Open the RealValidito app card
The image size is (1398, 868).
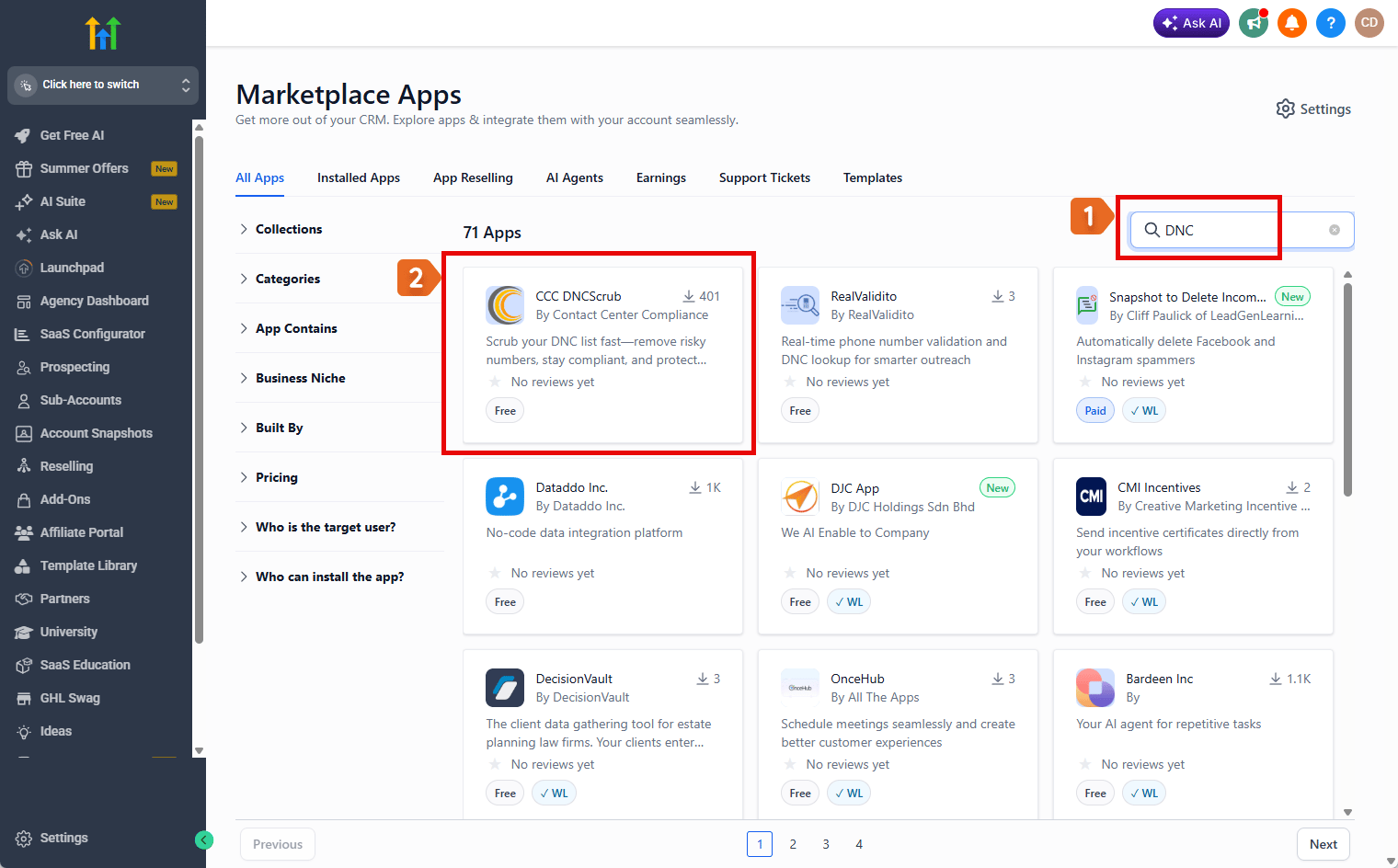tap(898, 355)
